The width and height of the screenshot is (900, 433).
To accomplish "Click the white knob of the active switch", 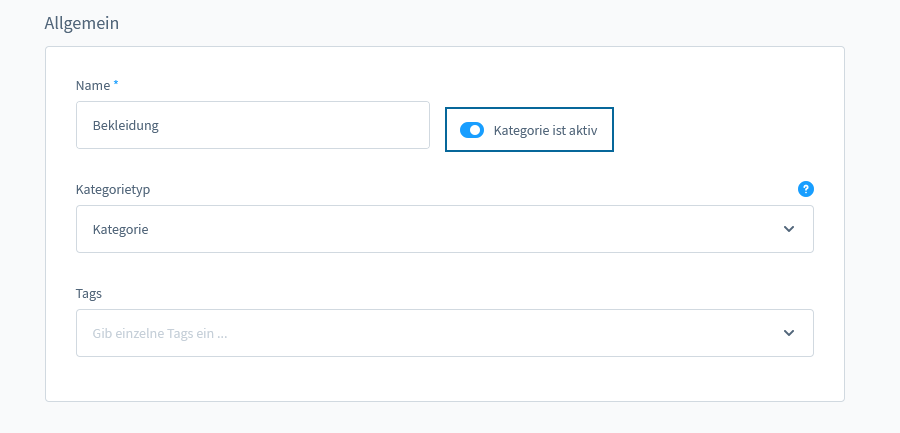I will (x=475, y=130).
